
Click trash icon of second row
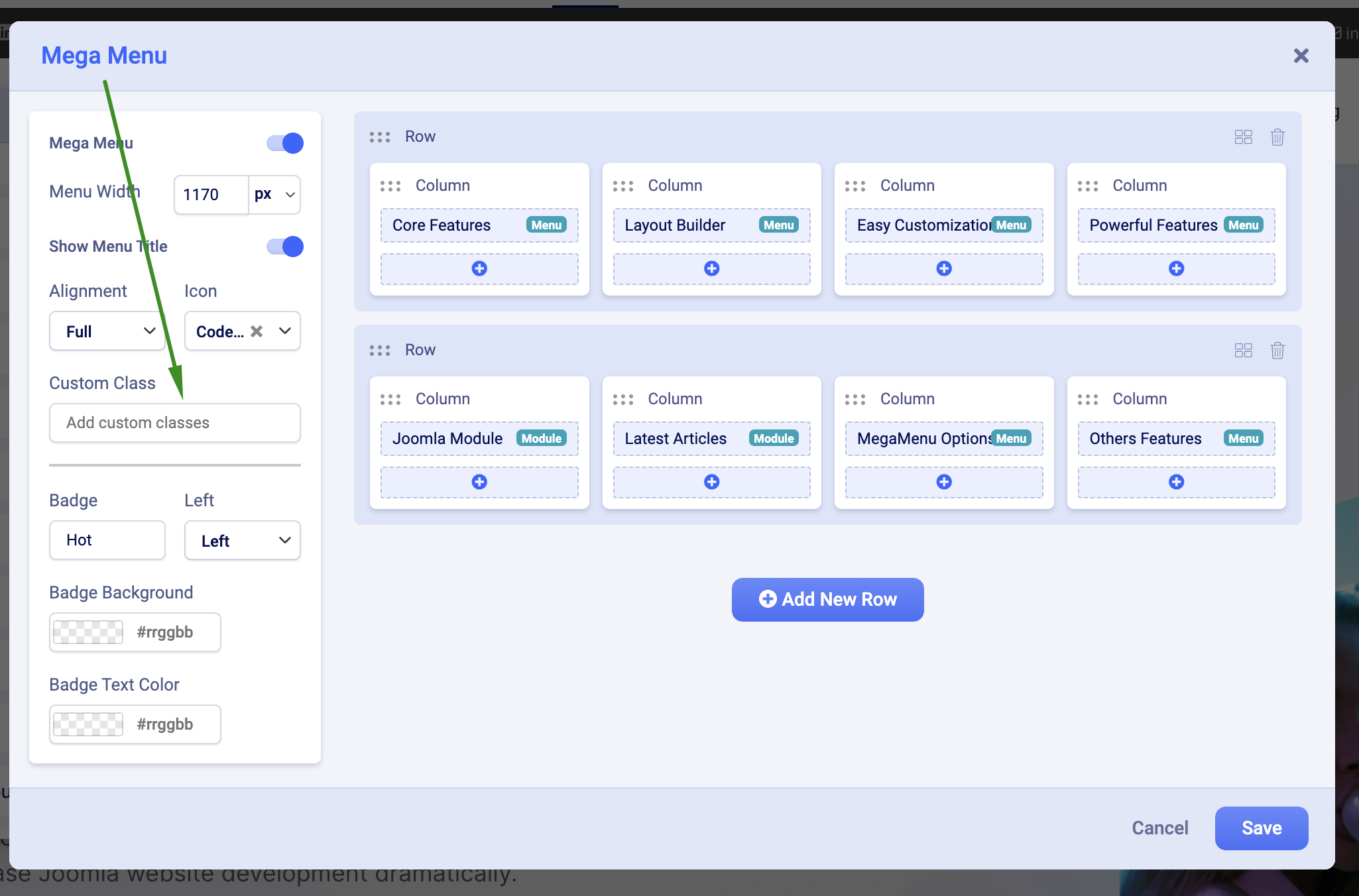(x=1277, y=351)
